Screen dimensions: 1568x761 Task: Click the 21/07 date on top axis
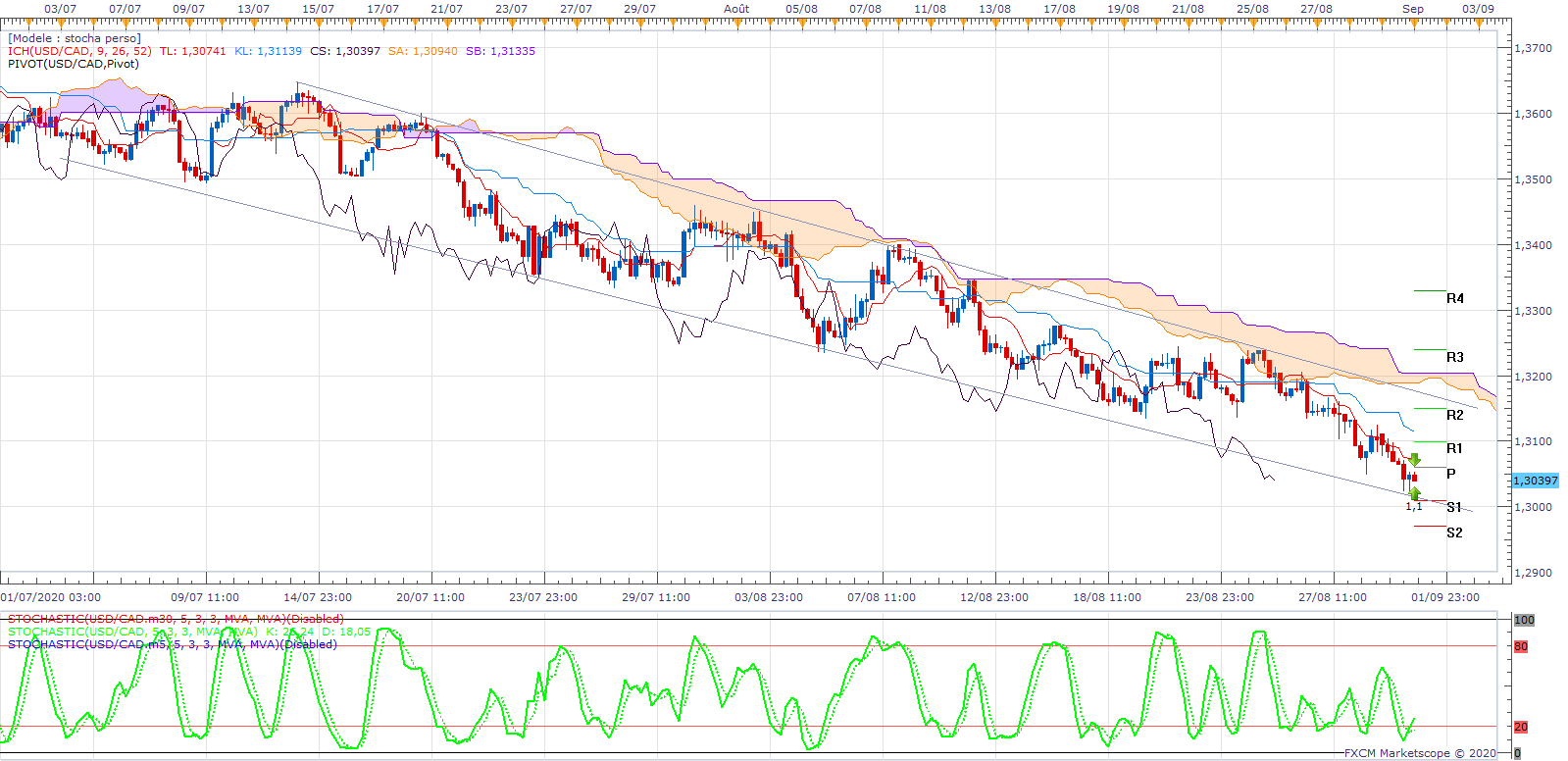tap(446, 9)
